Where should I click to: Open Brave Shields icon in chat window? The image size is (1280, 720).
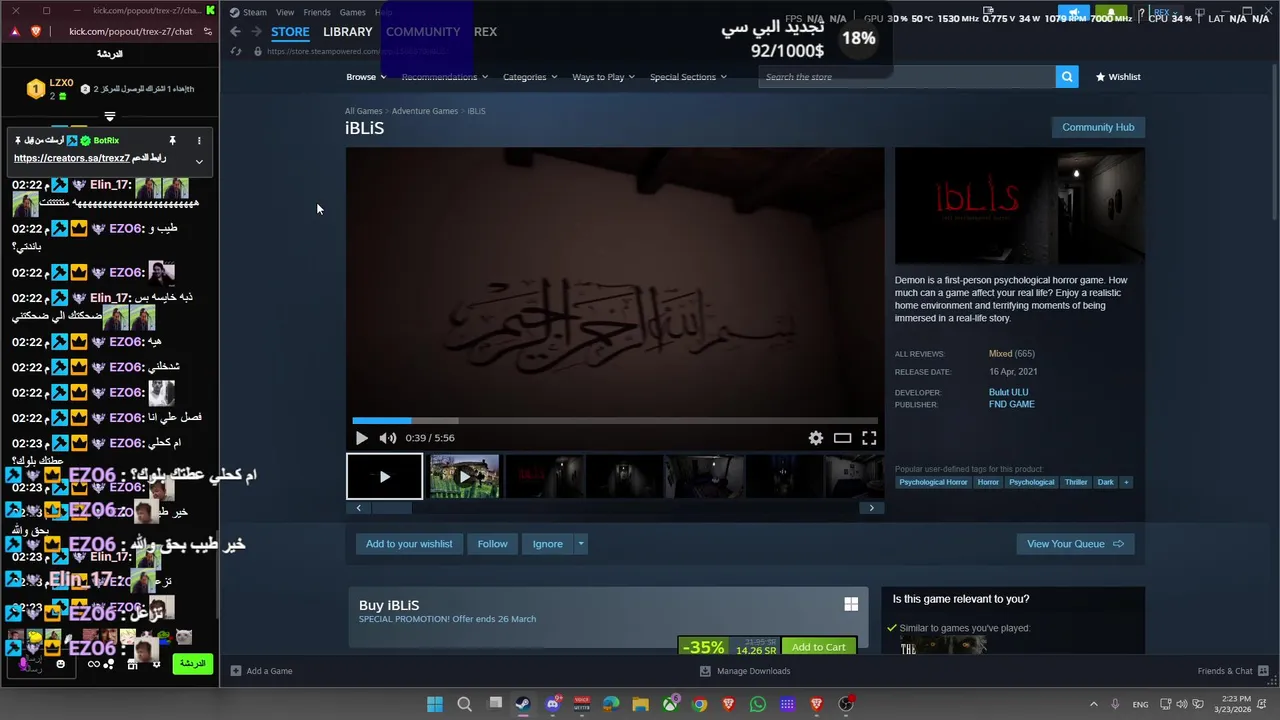pos(36,31)
